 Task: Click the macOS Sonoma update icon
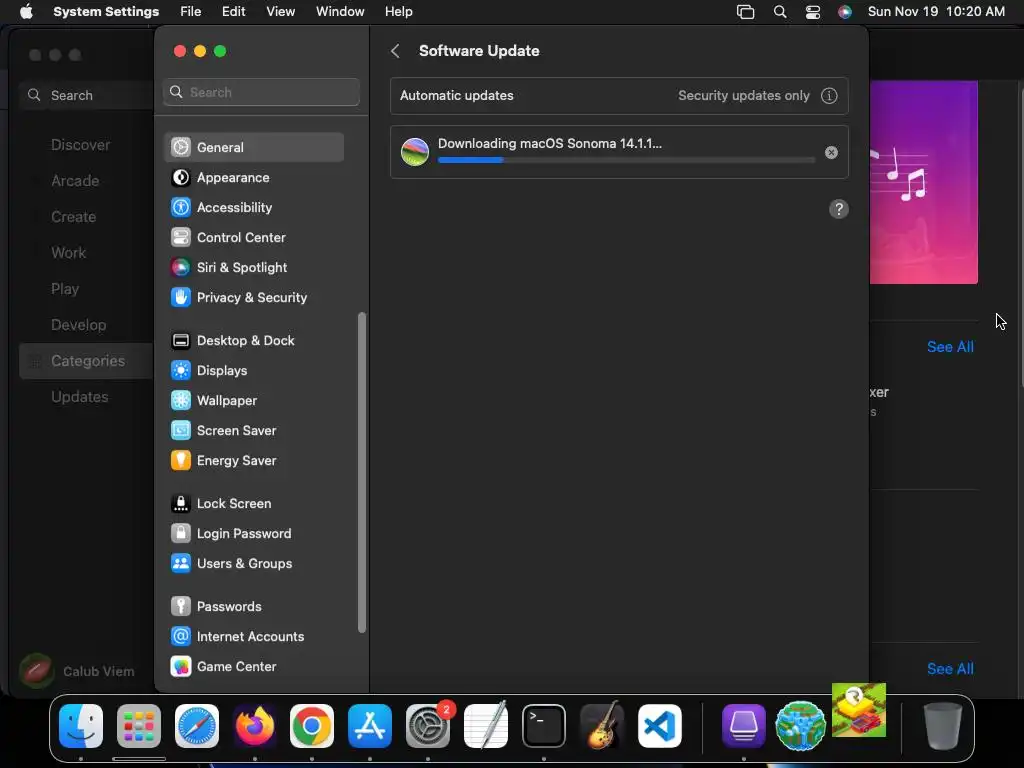[415, 152]
